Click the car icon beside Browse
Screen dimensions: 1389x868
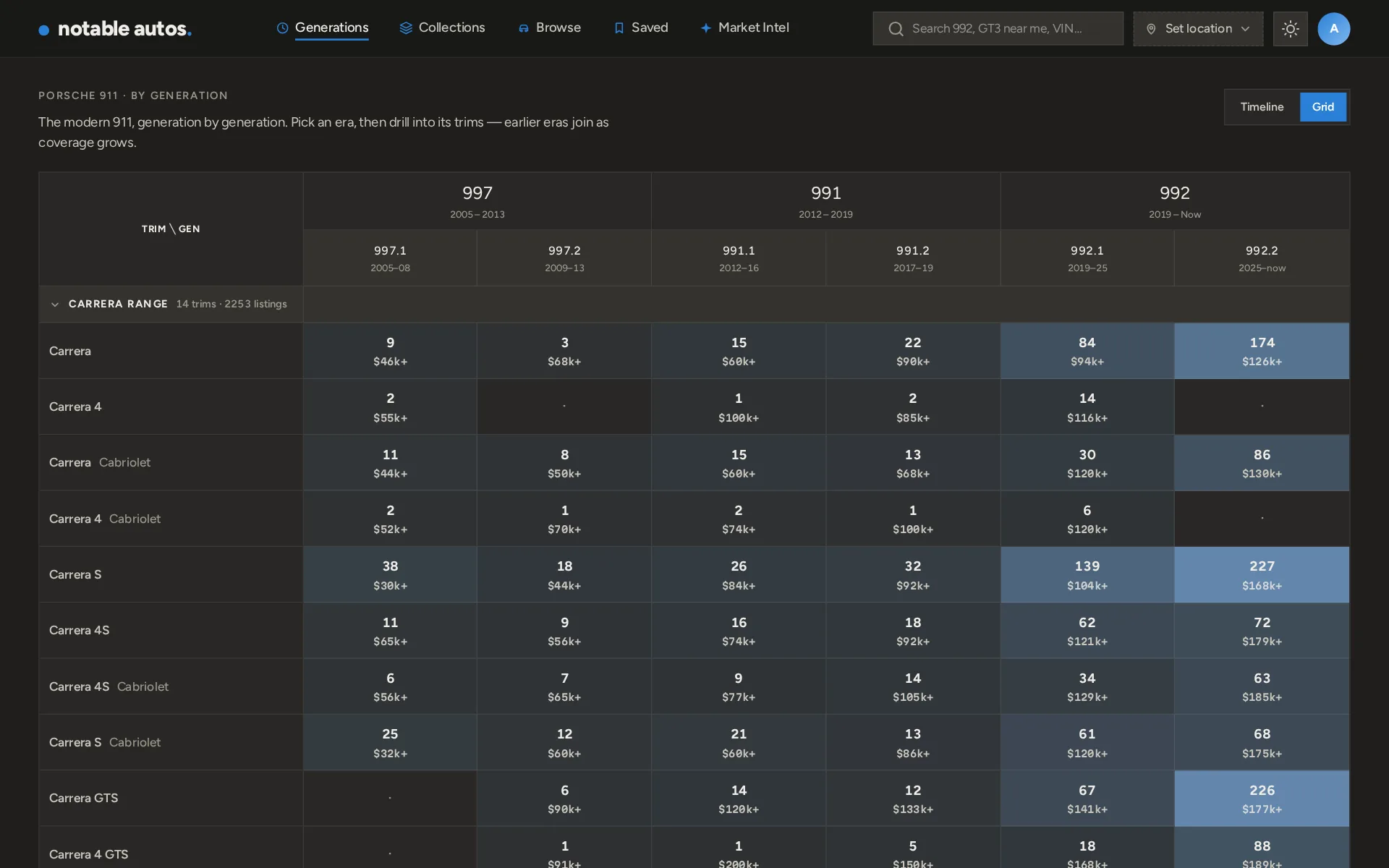coord(524,28)
